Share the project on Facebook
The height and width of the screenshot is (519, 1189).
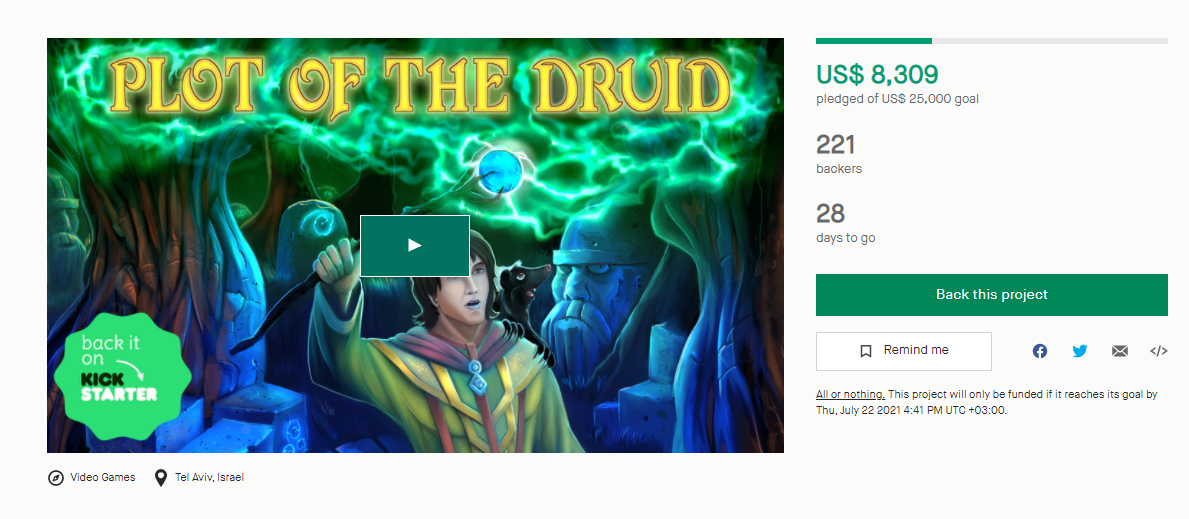(1040, 351)
